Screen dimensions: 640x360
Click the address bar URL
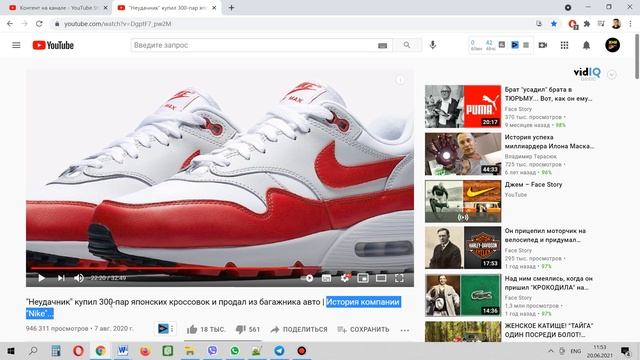tap(118, 24)
